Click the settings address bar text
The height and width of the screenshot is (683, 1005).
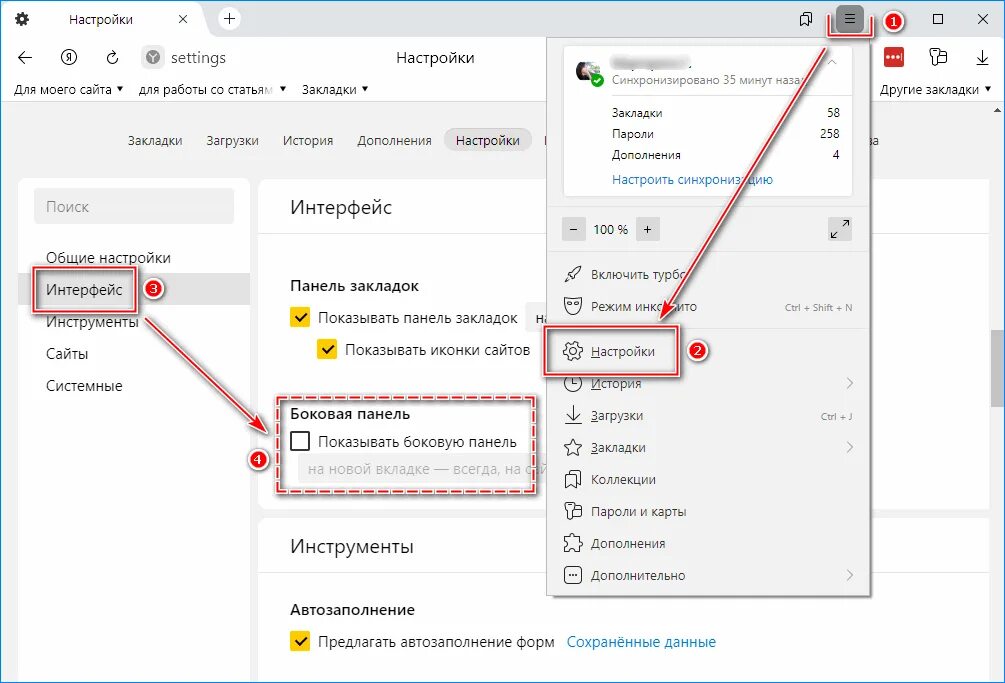pos(198,58)
